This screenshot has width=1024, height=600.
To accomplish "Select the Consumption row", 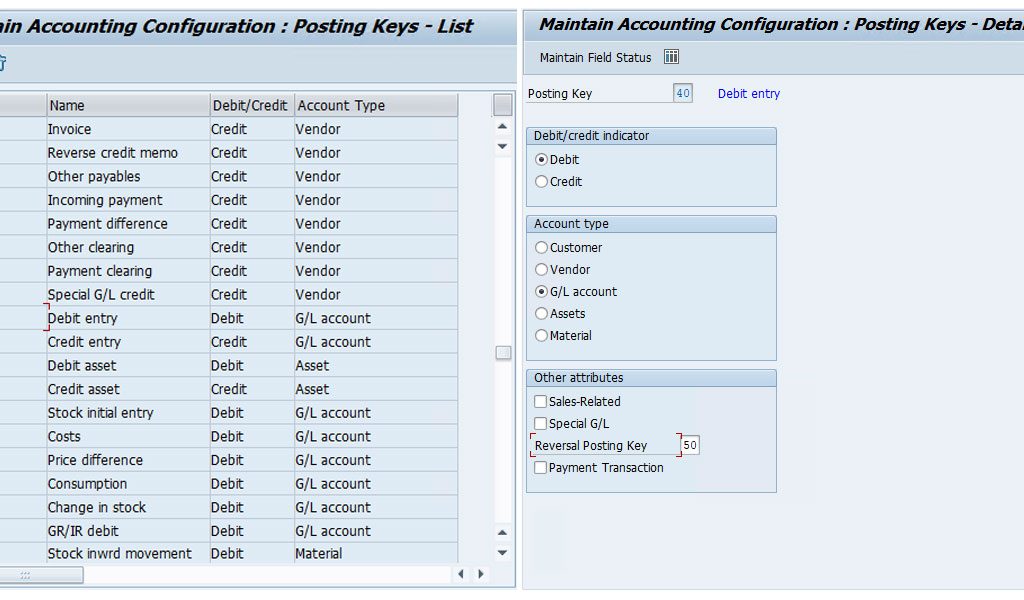I will 88,484.
